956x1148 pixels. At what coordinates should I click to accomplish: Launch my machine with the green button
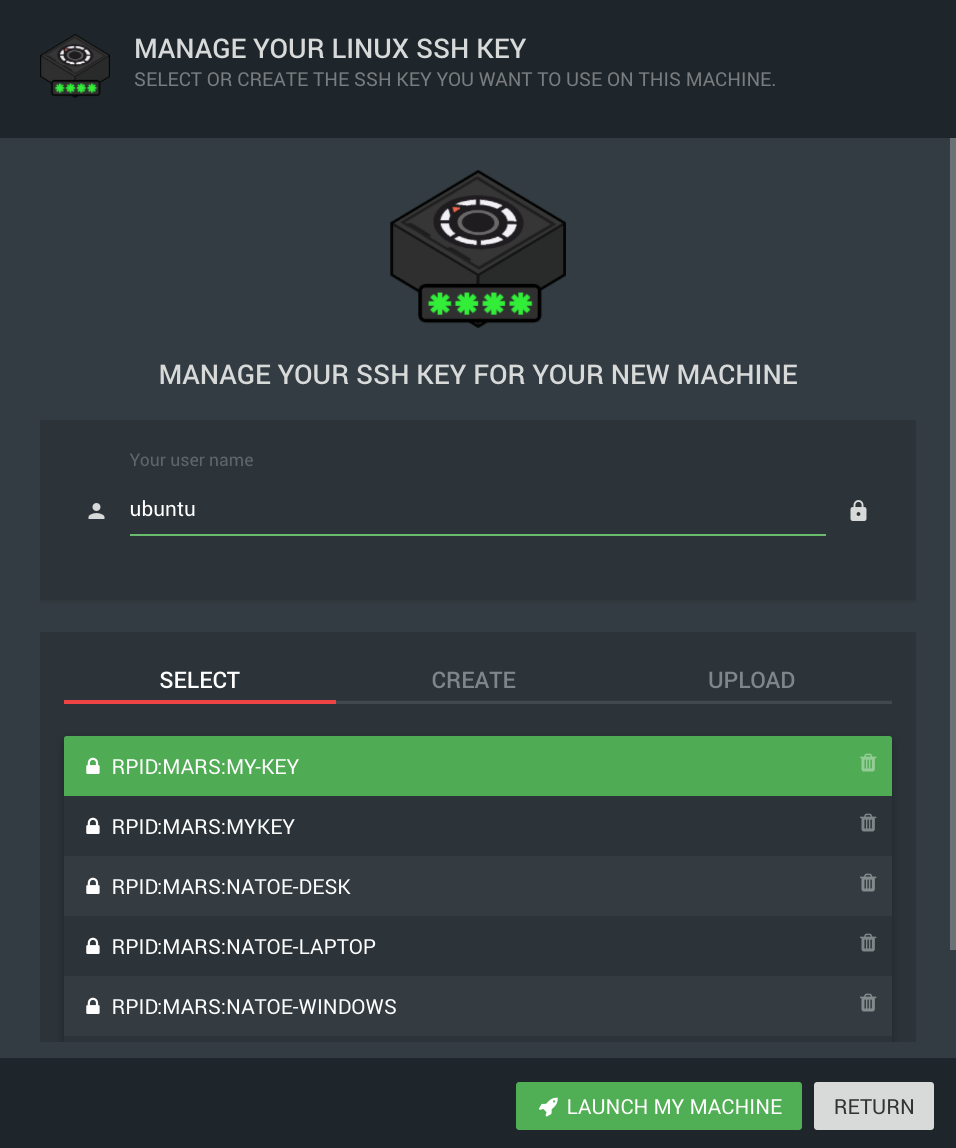[659, 1106]
